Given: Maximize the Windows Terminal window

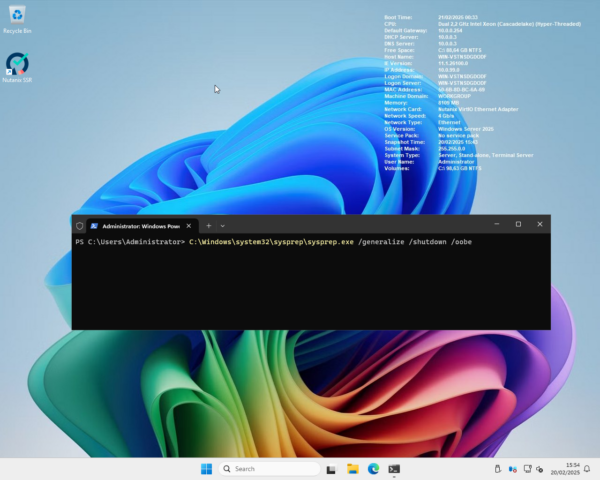Looking at the screenshot, I should 518,225.
